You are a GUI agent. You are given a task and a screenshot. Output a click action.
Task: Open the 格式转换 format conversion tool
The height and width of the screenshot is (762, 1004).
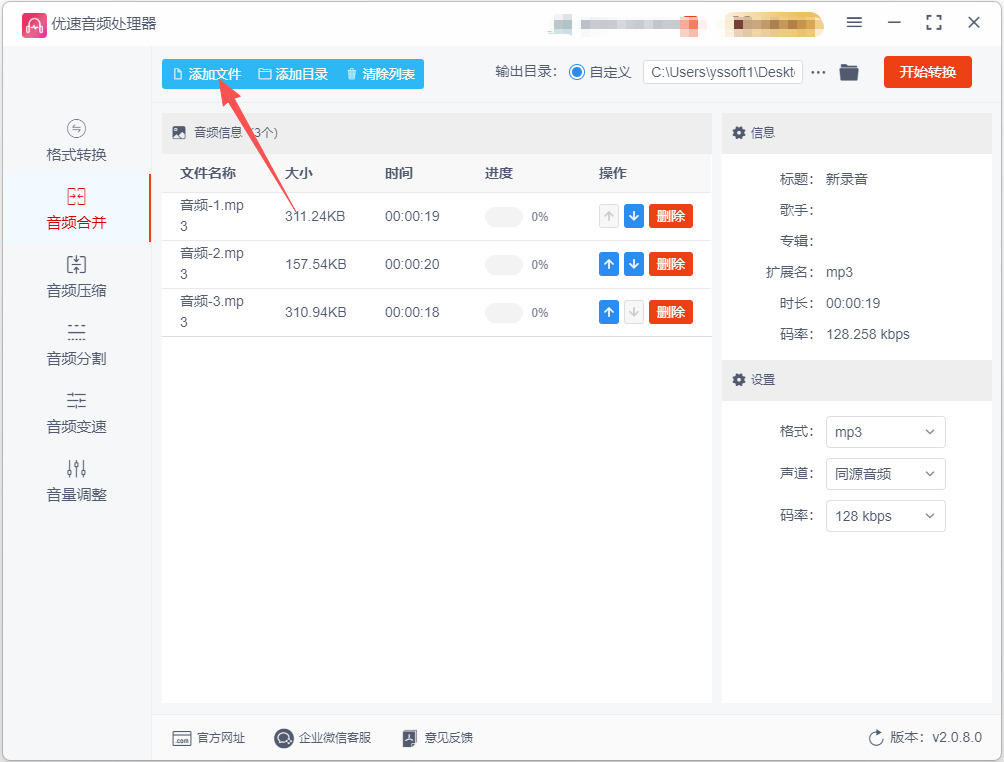76,141
